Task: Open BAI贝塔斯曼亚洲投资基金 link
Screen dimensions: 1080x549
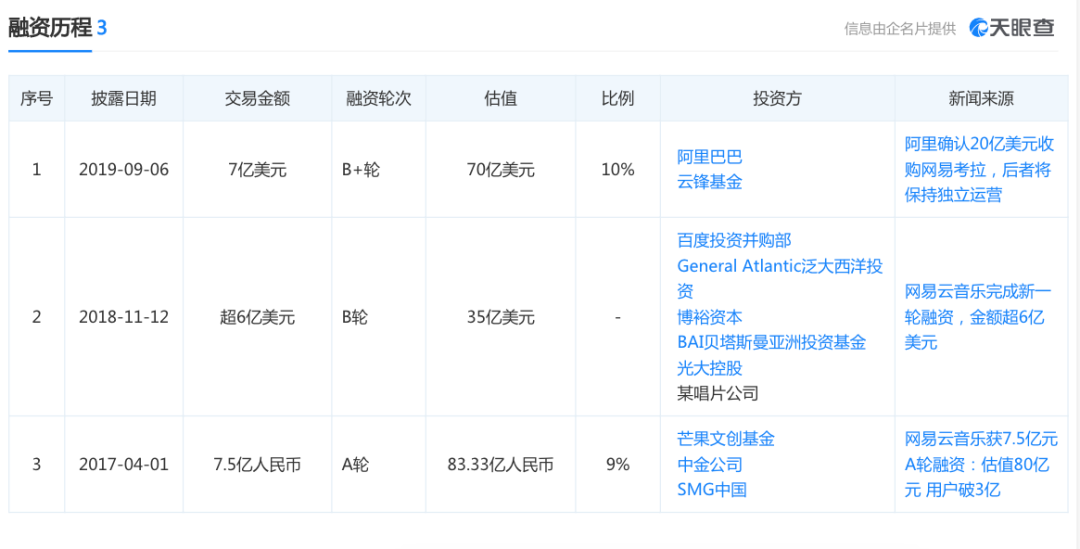Action: click(x=771, y=342)
